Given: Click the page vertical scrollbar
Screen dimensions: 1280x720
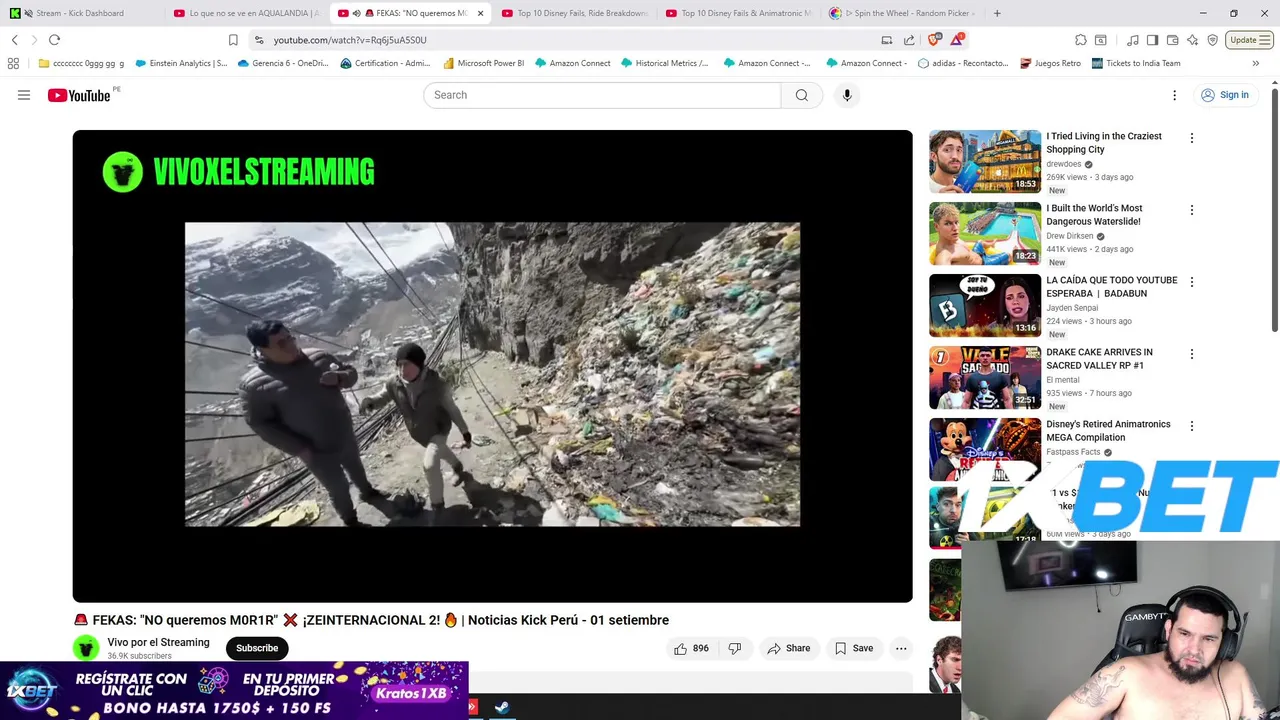Looking at the screenshot, I should [x=1275, y=210].
